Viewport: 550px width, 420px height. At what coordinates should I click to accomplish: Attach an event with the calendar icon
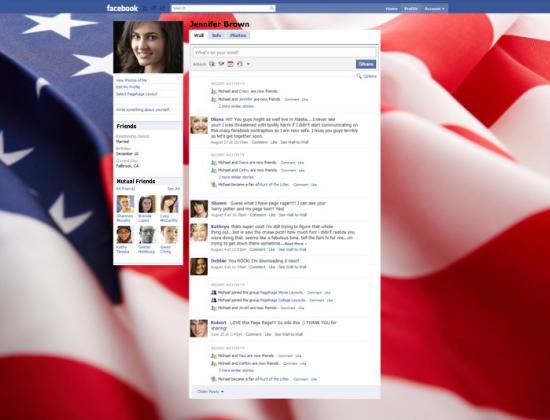tap(230, 64)
